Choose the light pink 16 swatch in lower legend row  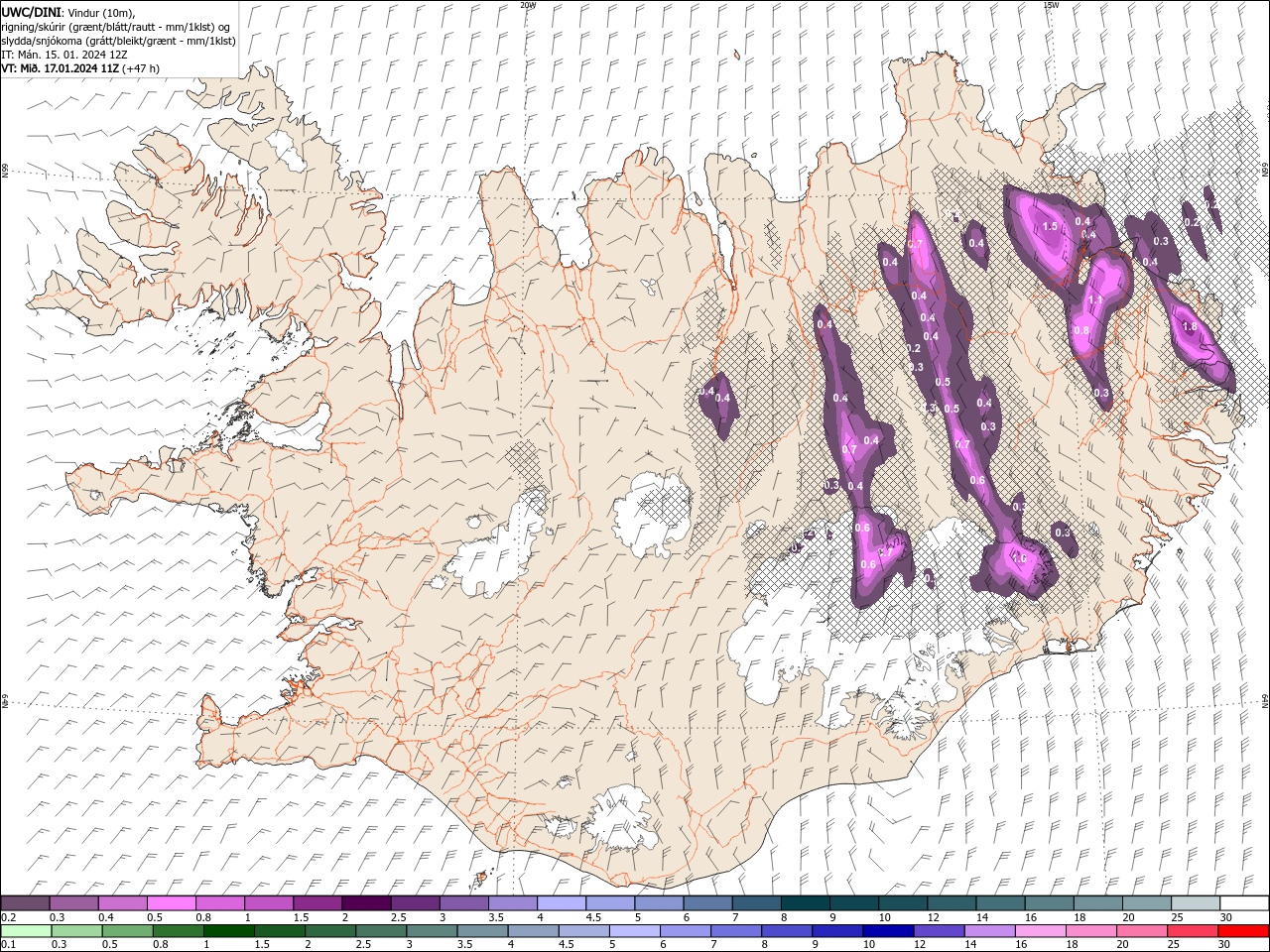tap(1040, 931)
